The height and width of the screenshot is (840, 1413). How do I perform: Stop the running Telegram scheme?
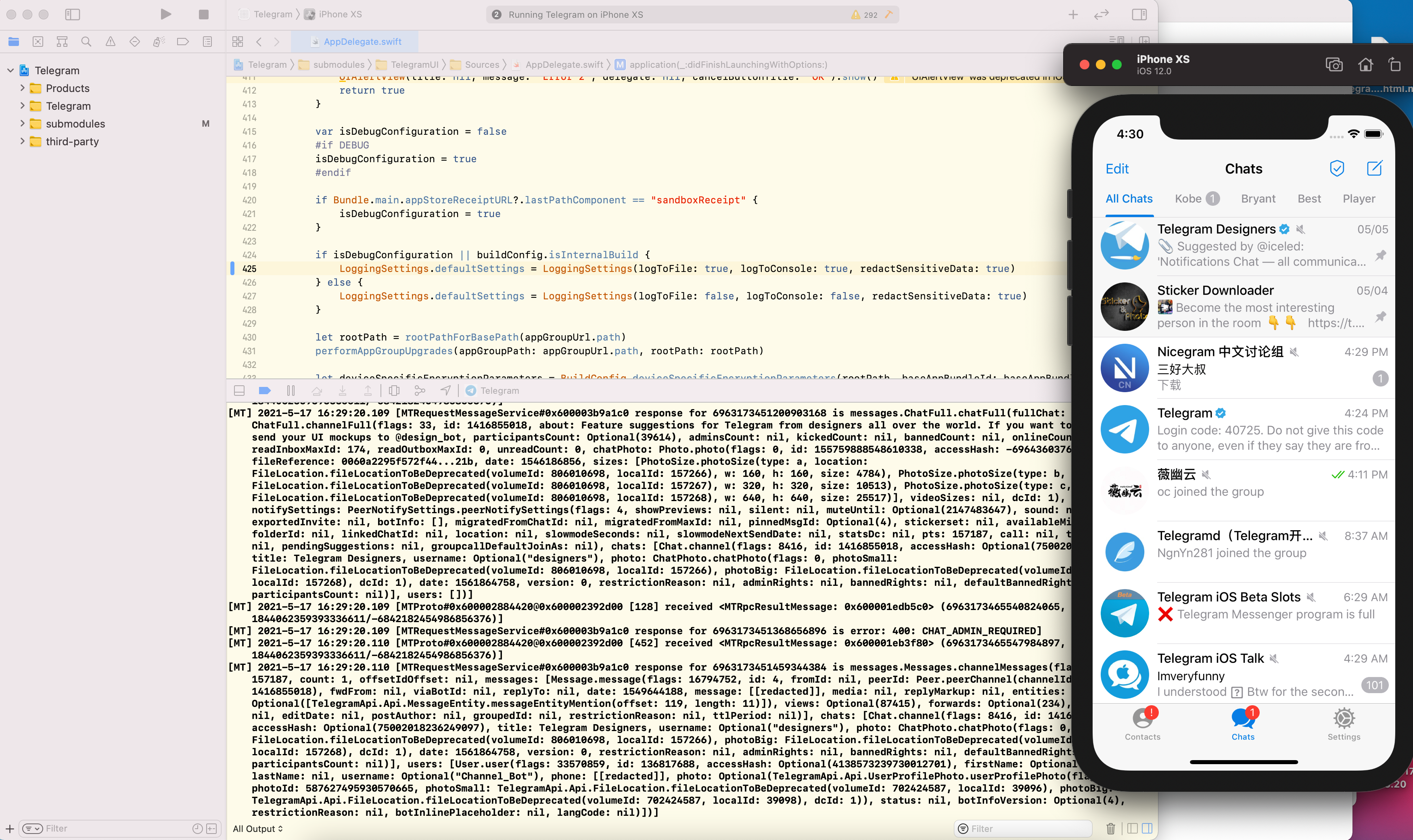pyautogui.click(x=204, y=14)
